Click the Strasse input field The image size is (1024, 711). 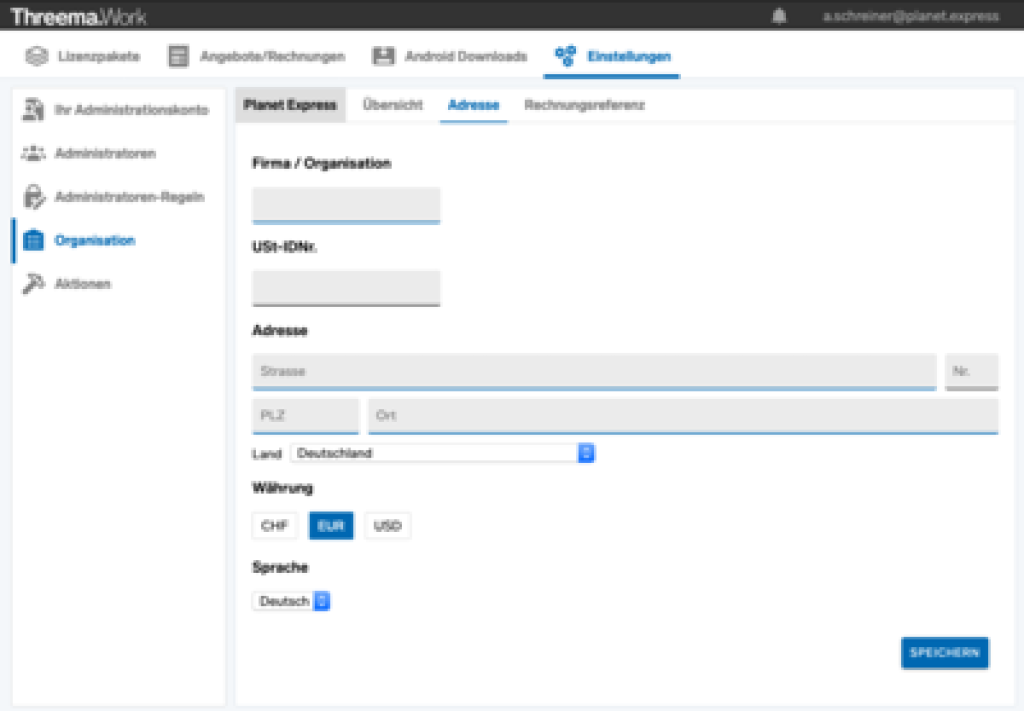[594, 371]
